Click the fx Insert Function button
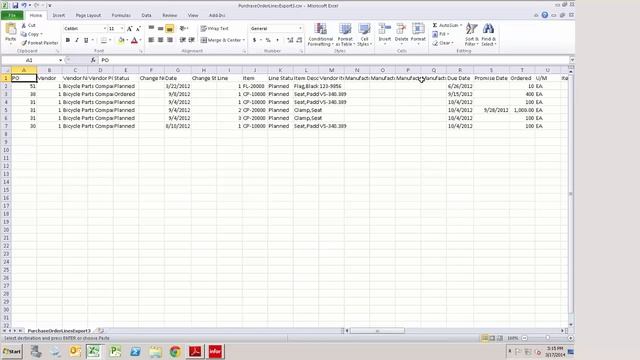Screen dimensions: 640x360 coord(93,60)
